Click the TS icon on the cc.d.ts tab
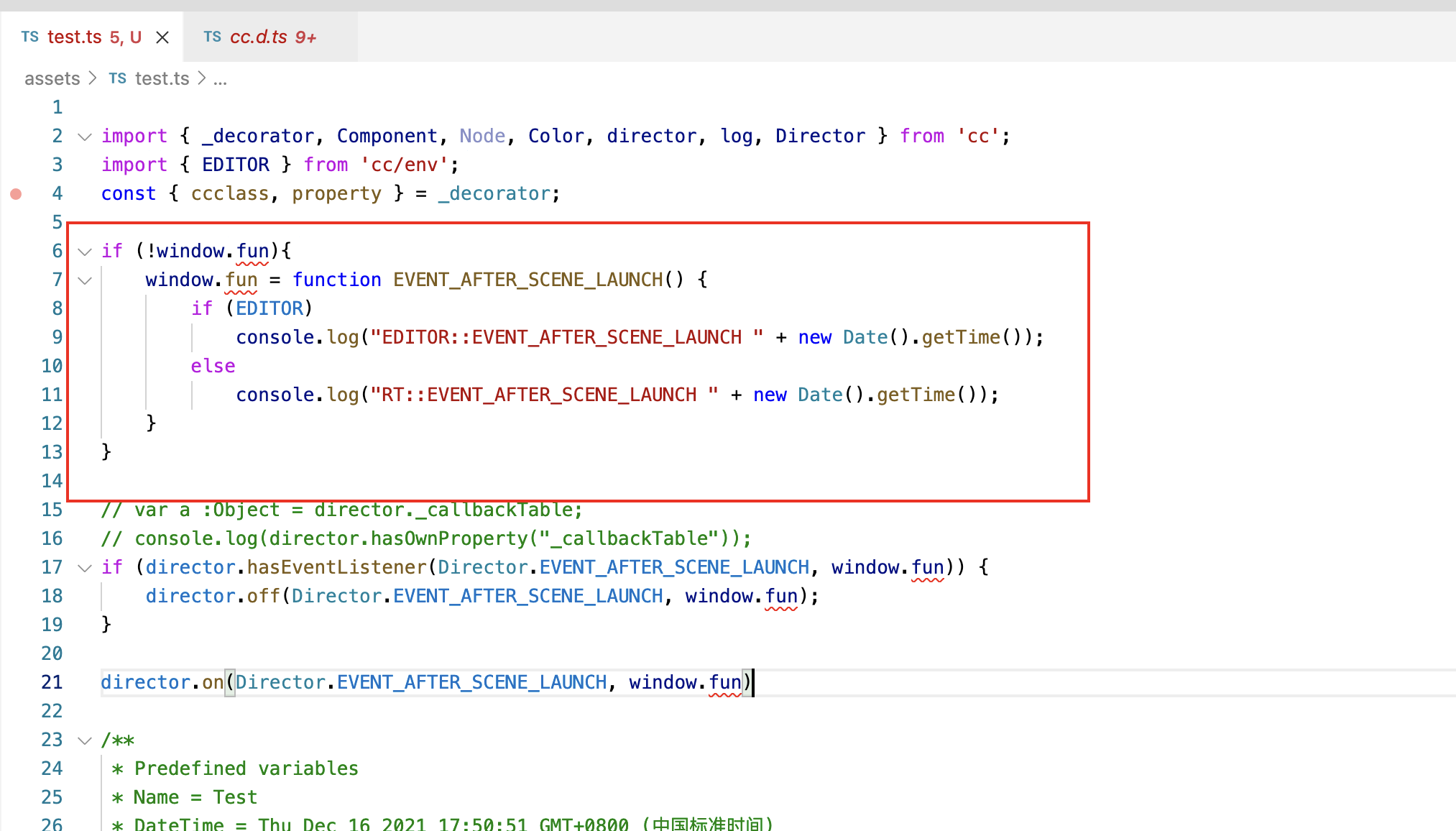The height and width of the screenshot is (831, 1456). tap(212, 37)
